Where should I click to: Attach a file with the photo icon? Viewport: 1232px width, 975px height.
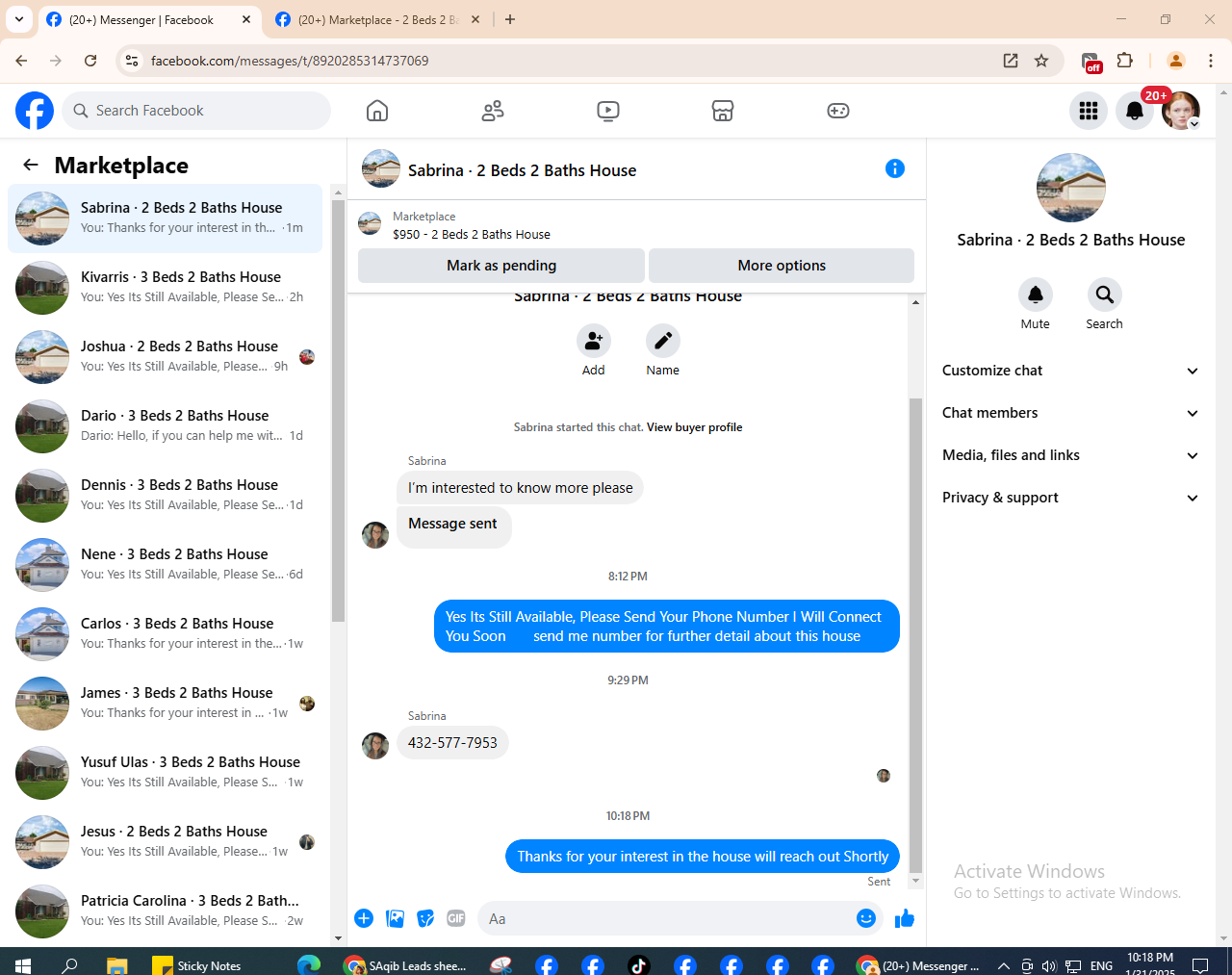(x=395, y=918)
